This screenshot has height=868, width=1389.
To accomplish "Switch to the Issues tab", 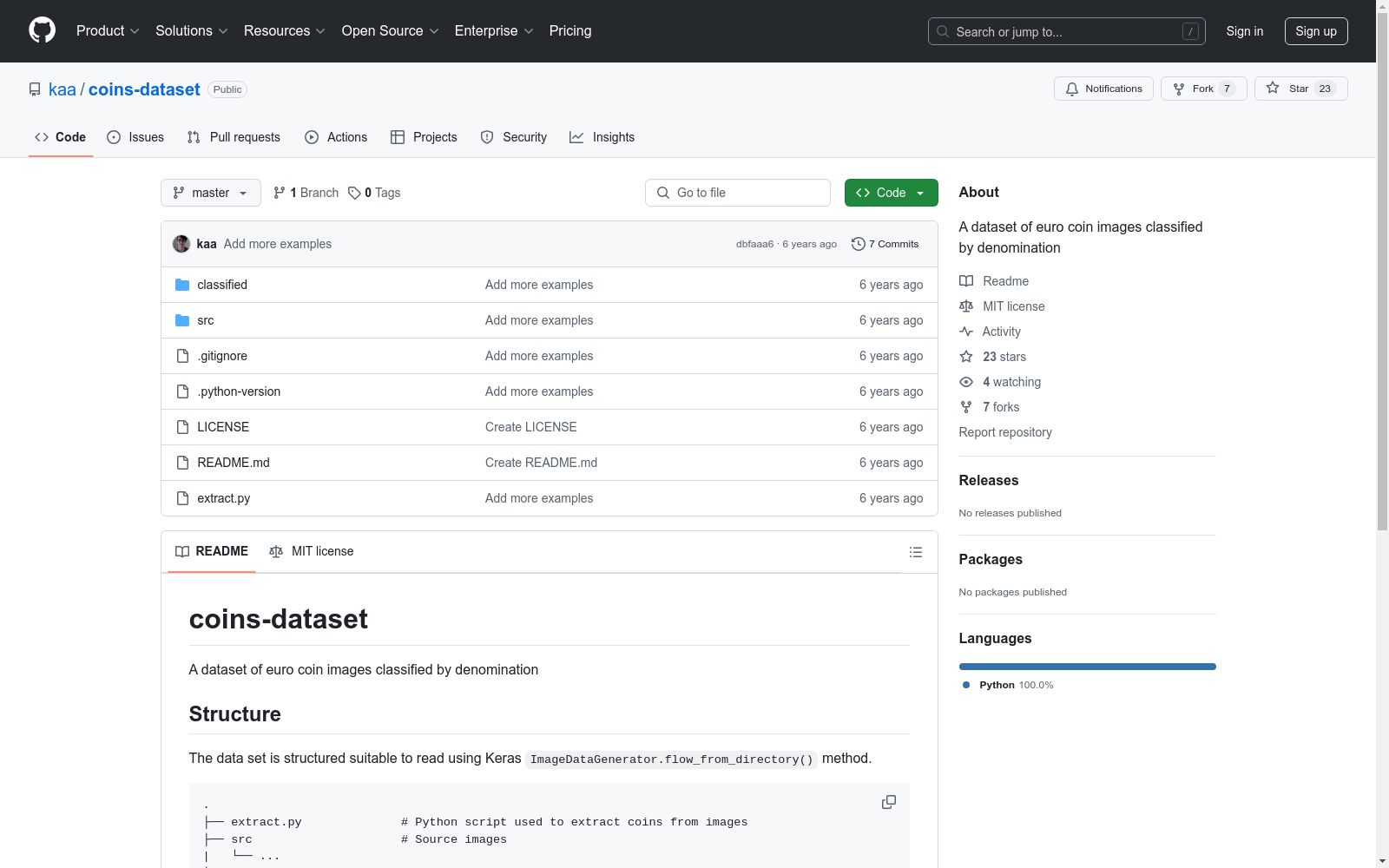I will [135, 137].
